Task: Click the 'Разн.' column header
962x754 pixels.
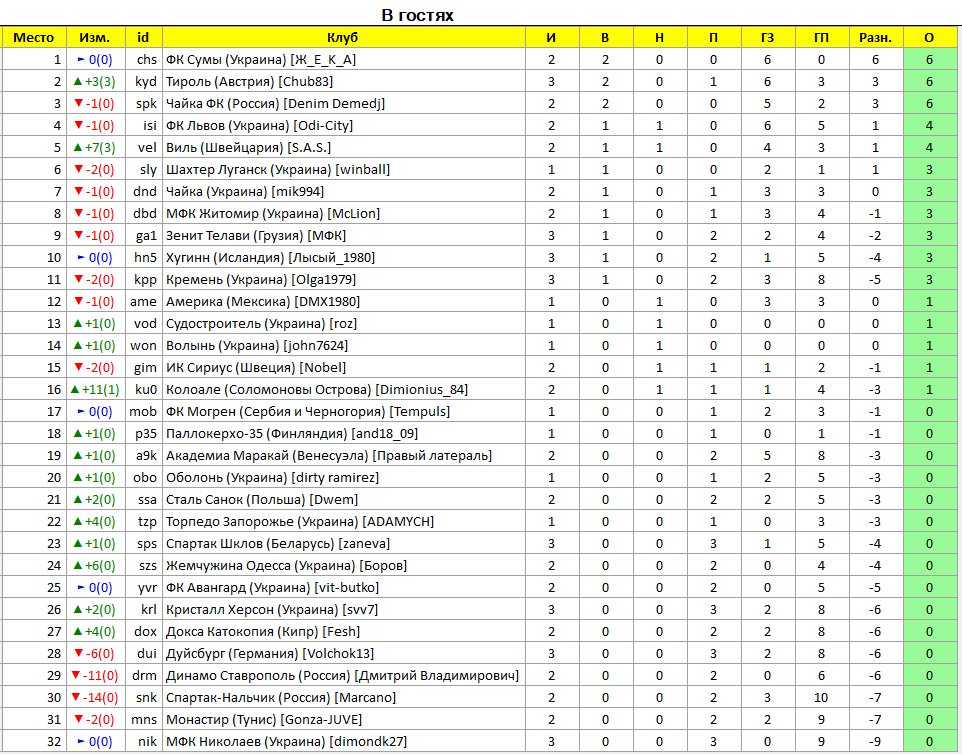Action: pyautogui.click(x=875, y=37)
